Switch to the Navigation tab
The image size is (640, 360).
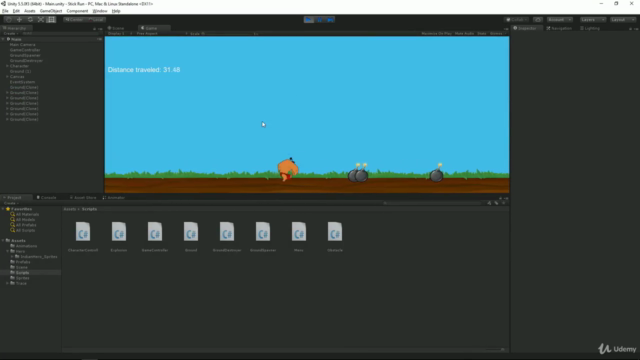pos(560,28)
